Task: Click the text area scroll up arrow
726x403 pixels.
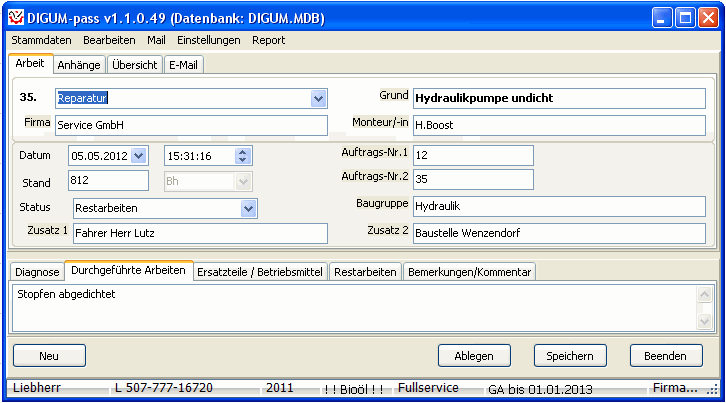Action: (704, 294)
